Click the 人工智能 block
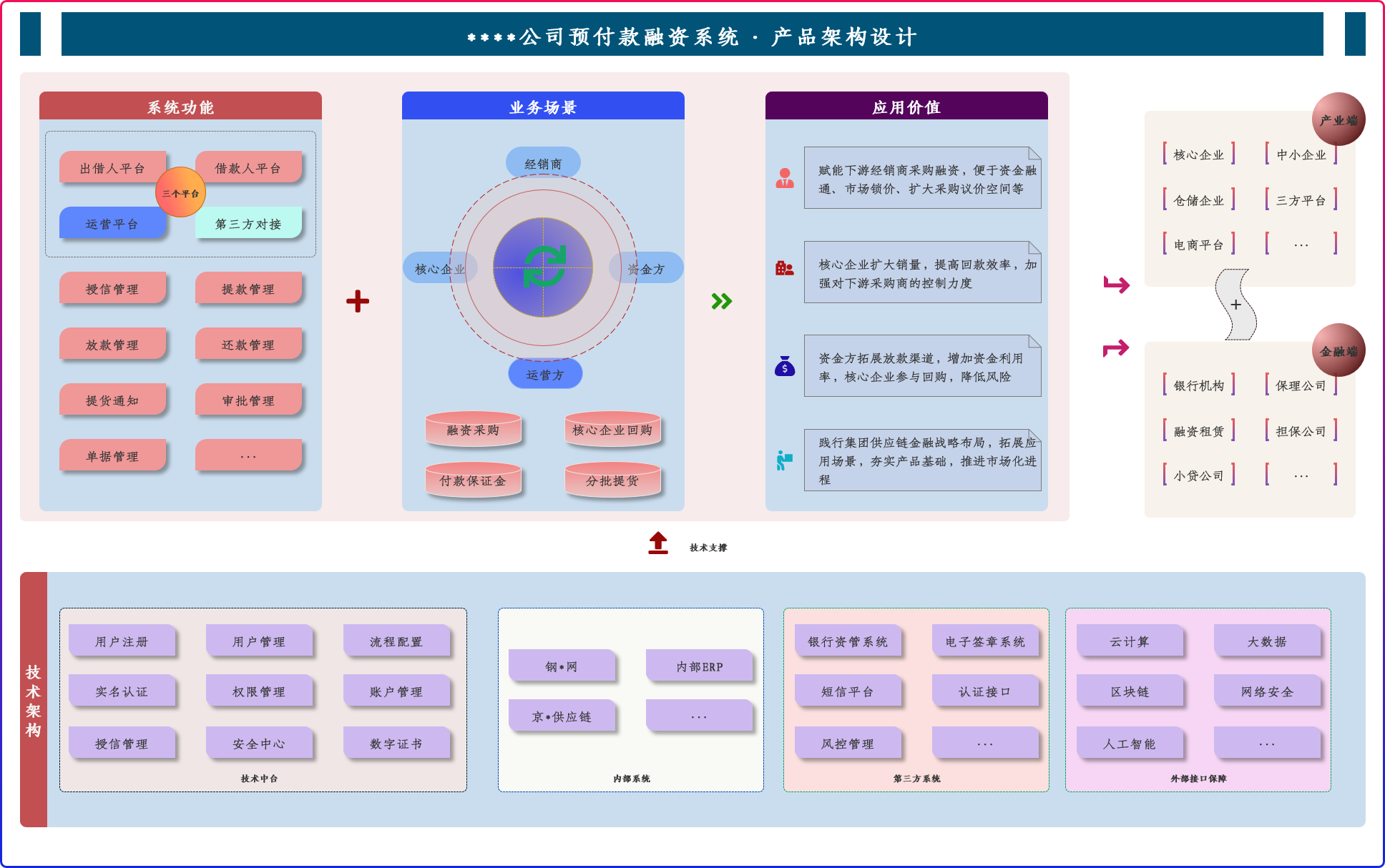This screenshot has width=1385, height=868. tap(1130, 743)
